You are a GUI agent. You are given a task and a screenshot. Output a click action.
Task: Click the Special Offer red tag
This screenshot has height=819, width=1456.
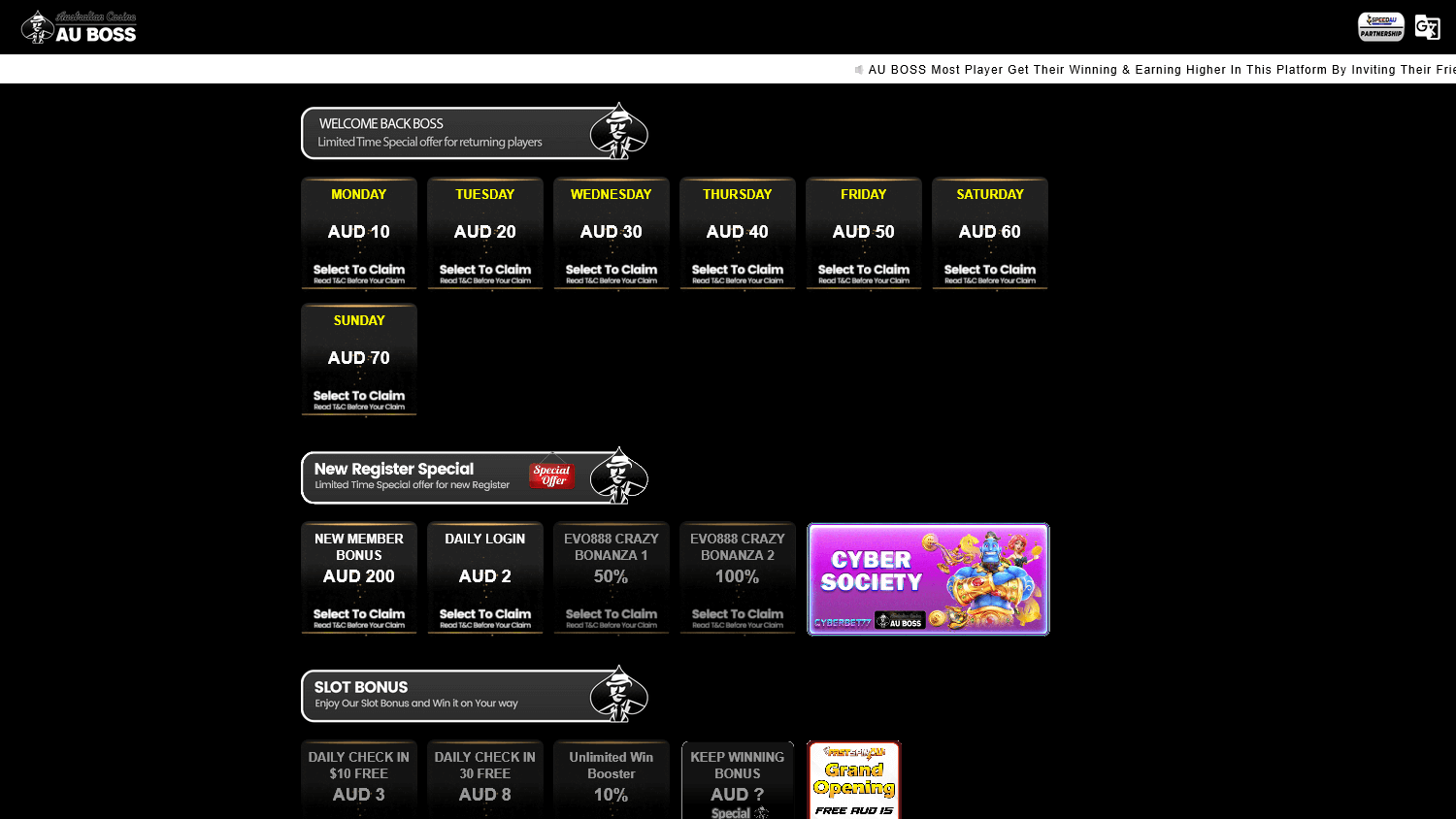pyautogui.click(x=551, y=476)
